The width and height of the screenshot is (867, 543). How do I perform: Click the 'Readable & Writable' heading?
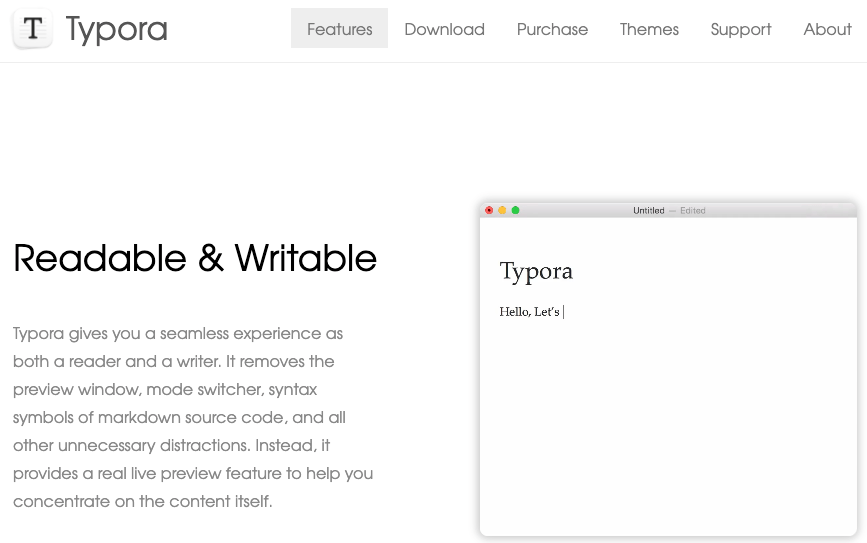tap(195, 258)
